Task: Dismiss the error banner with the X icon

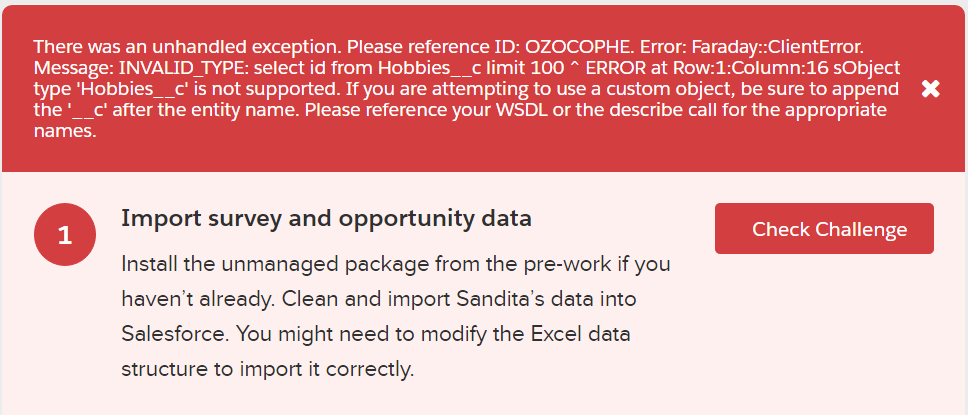Action: click(930, 89)
